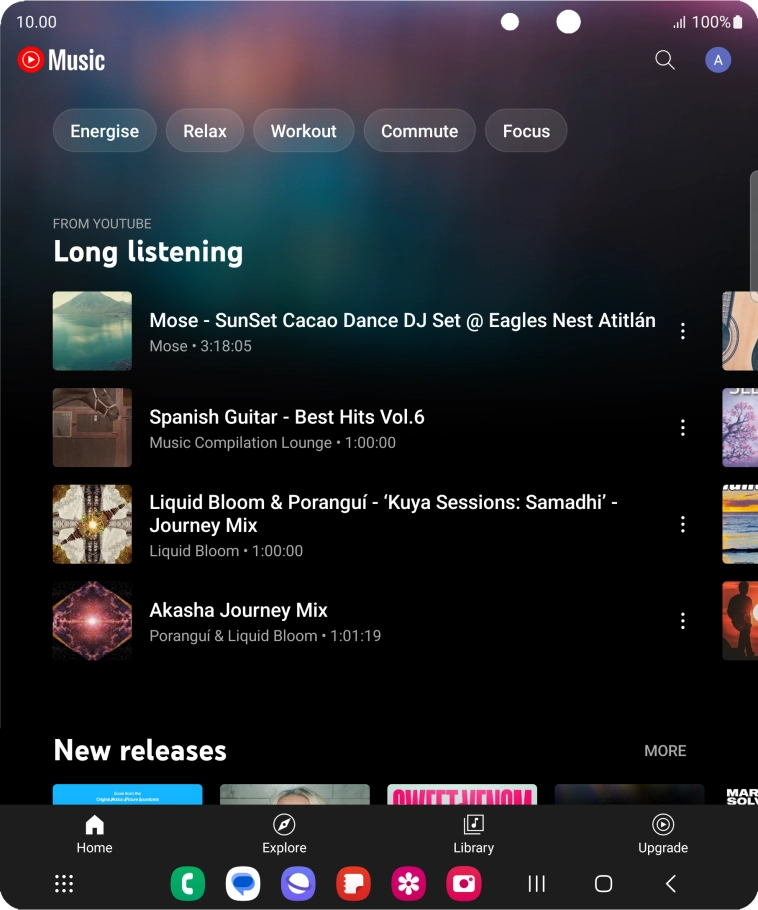The width and height of the screenshot is (758, 910).
Task: Expand options for Akasha Journey Mix
Action: click(683, 621)
